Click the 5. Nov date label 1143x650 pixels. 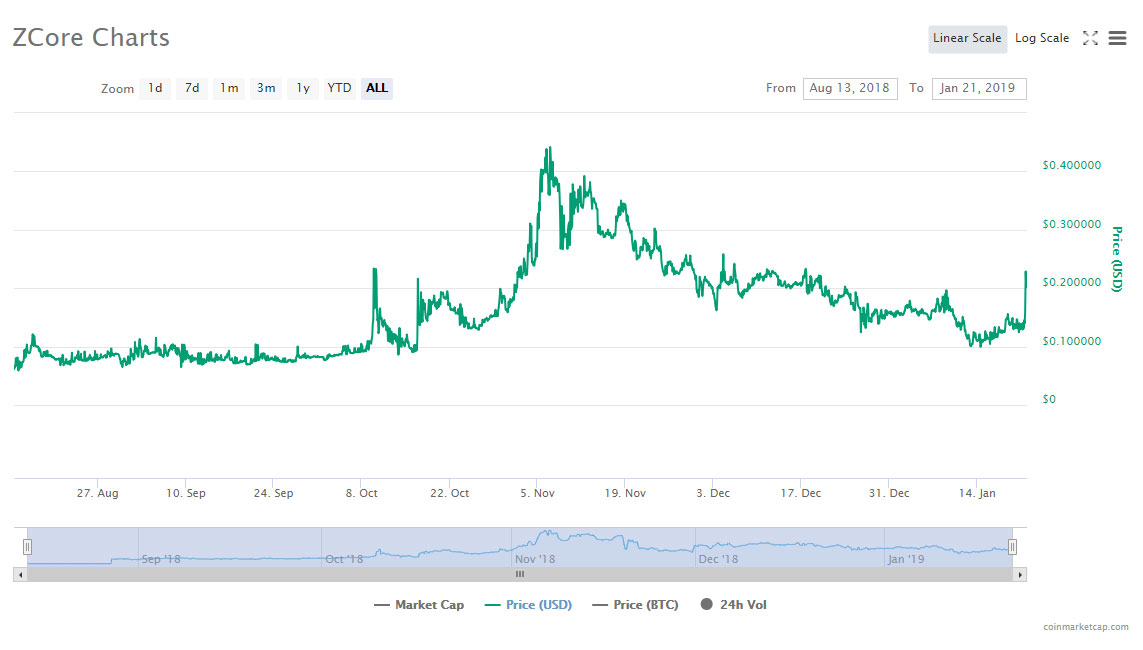537,493
